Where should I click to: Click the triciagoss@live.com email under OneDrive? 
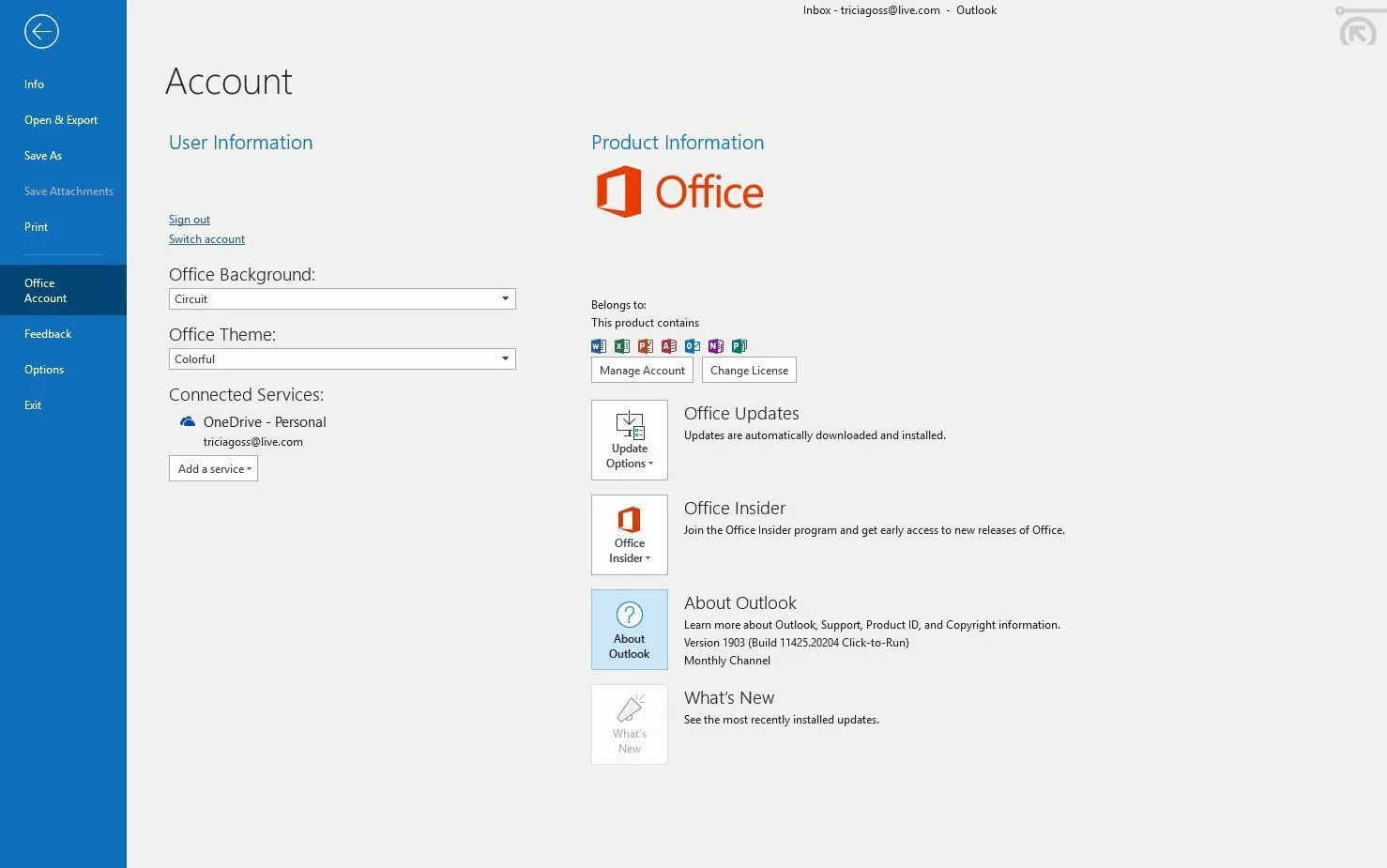(253, 442)
